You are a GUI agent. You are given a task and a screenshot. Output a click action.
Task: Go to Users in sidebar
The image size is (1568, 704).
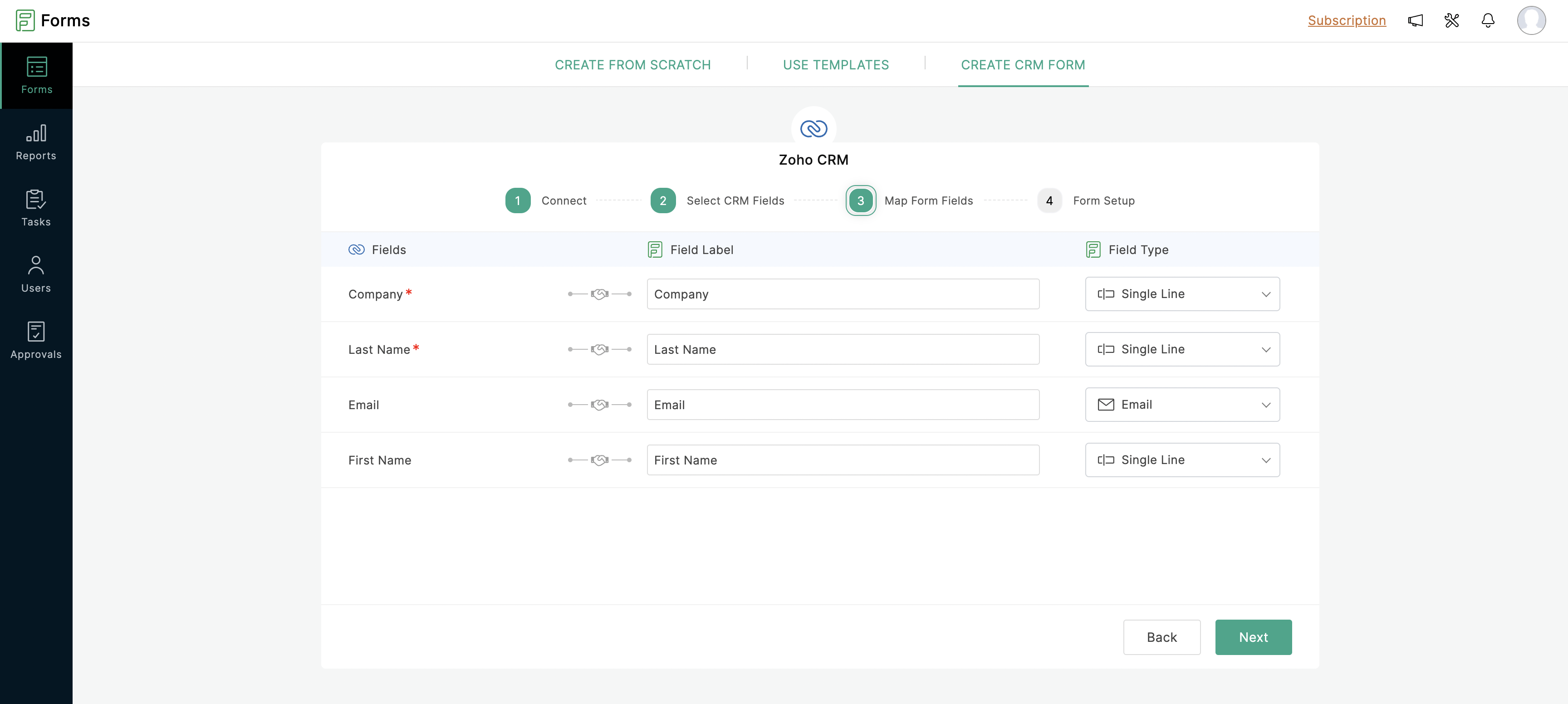point(36,274)
